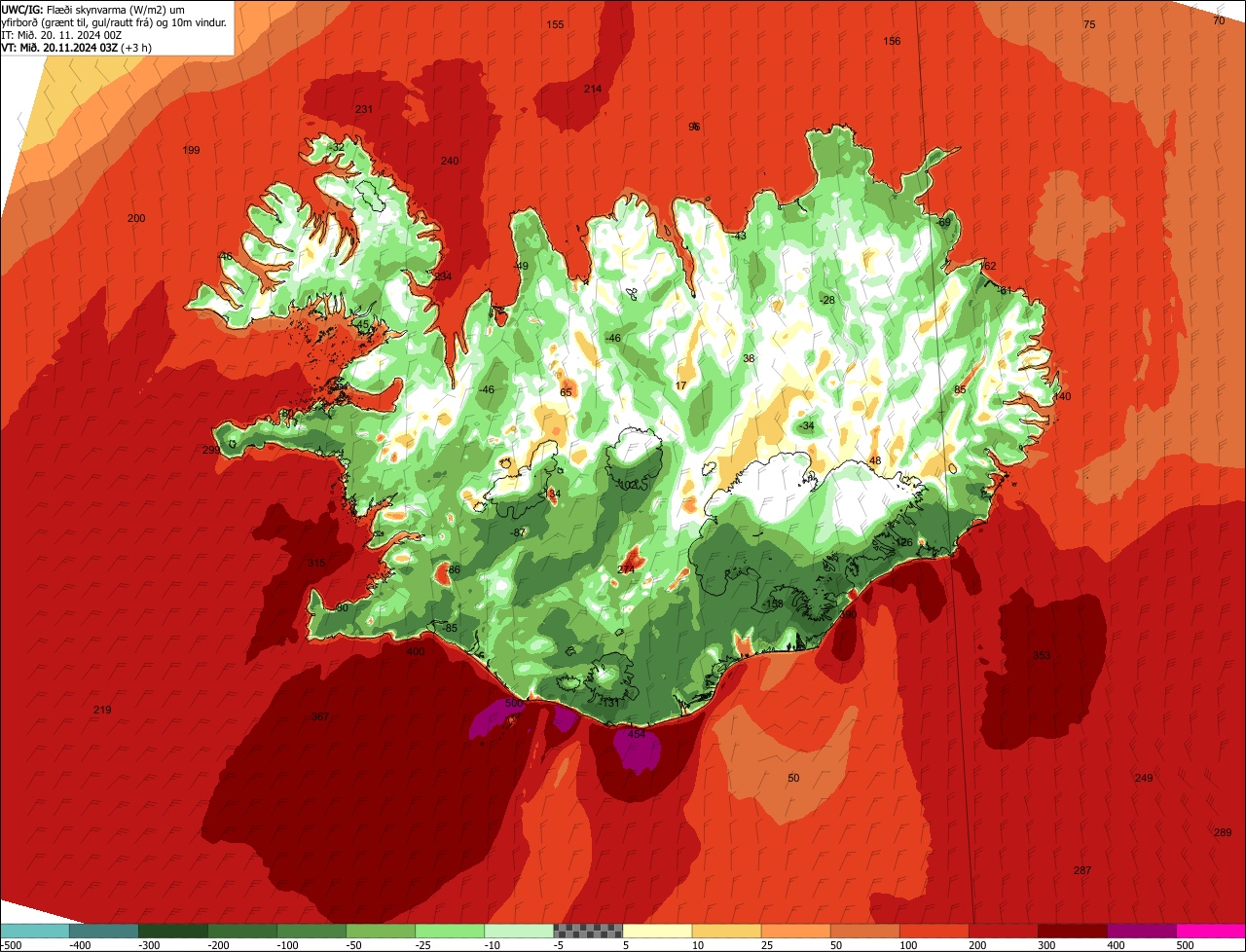Pick the dark maroon swatch between 300 and 400
This screenshot has width=1246, height=952.
click(1072, 931)
